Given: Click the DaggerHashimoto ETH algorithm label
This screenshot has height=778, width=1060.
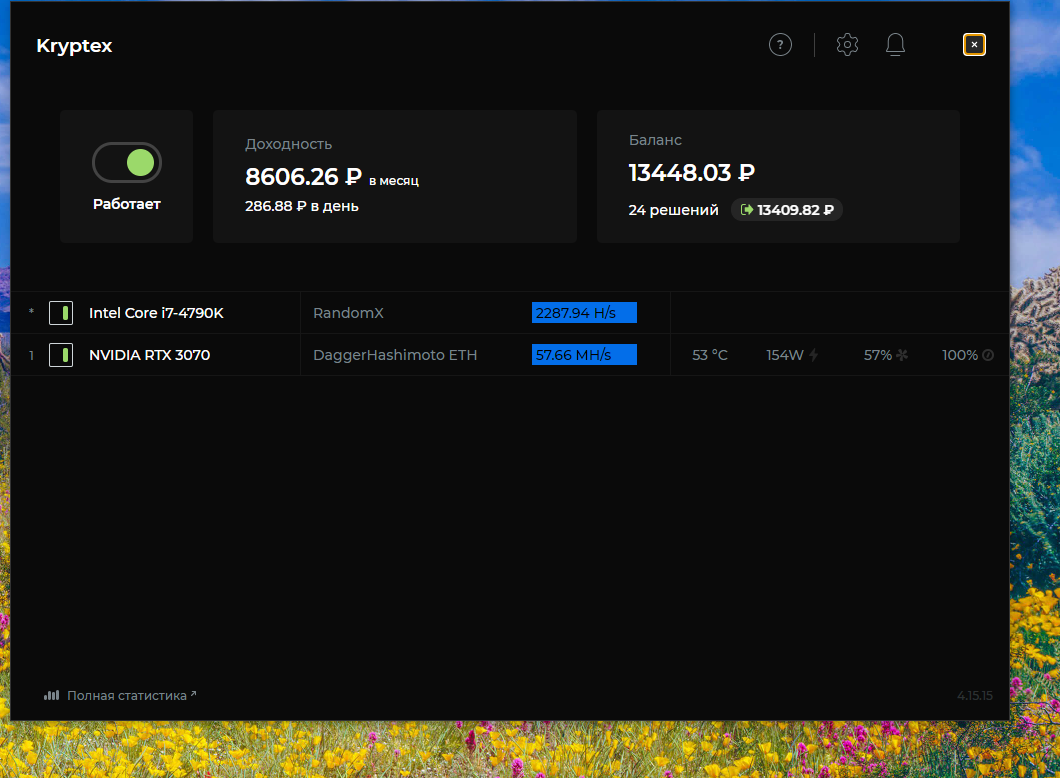Looking at the screenshot, I should tap(395, 355).
